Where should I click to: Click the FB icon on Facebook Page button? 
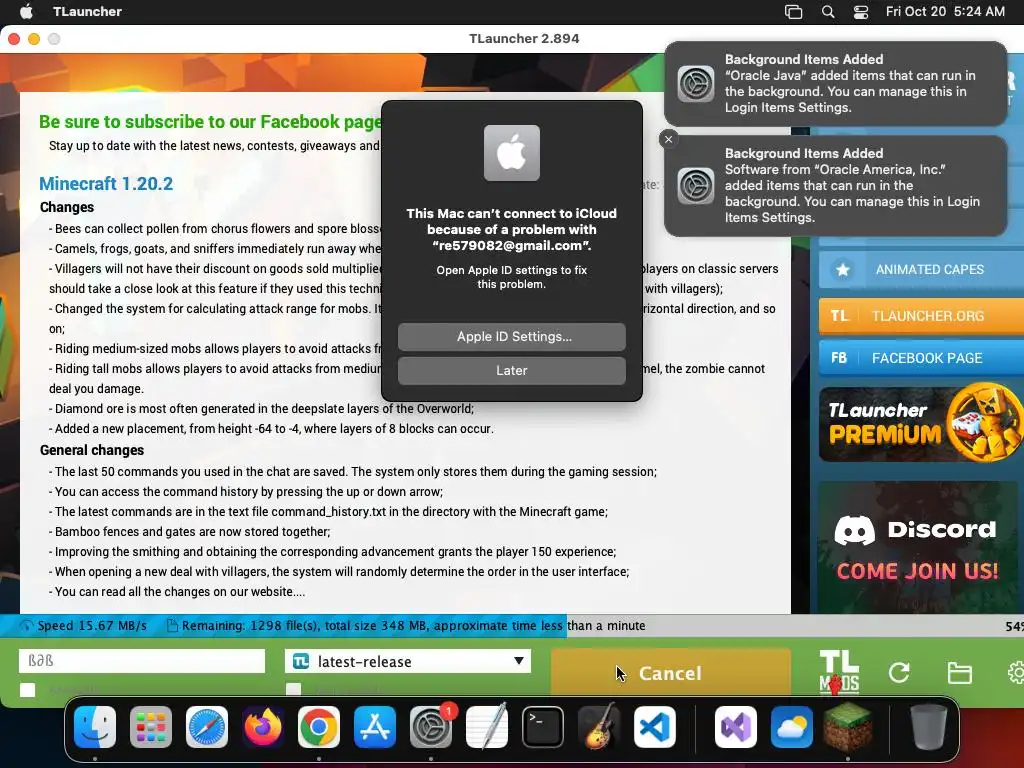(839, 358)
